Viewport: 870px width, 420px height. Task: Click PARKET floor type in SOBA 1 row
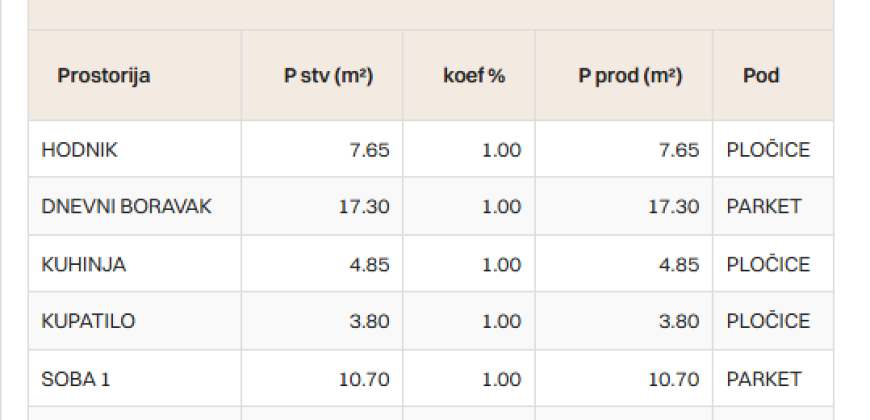point(764,379)
